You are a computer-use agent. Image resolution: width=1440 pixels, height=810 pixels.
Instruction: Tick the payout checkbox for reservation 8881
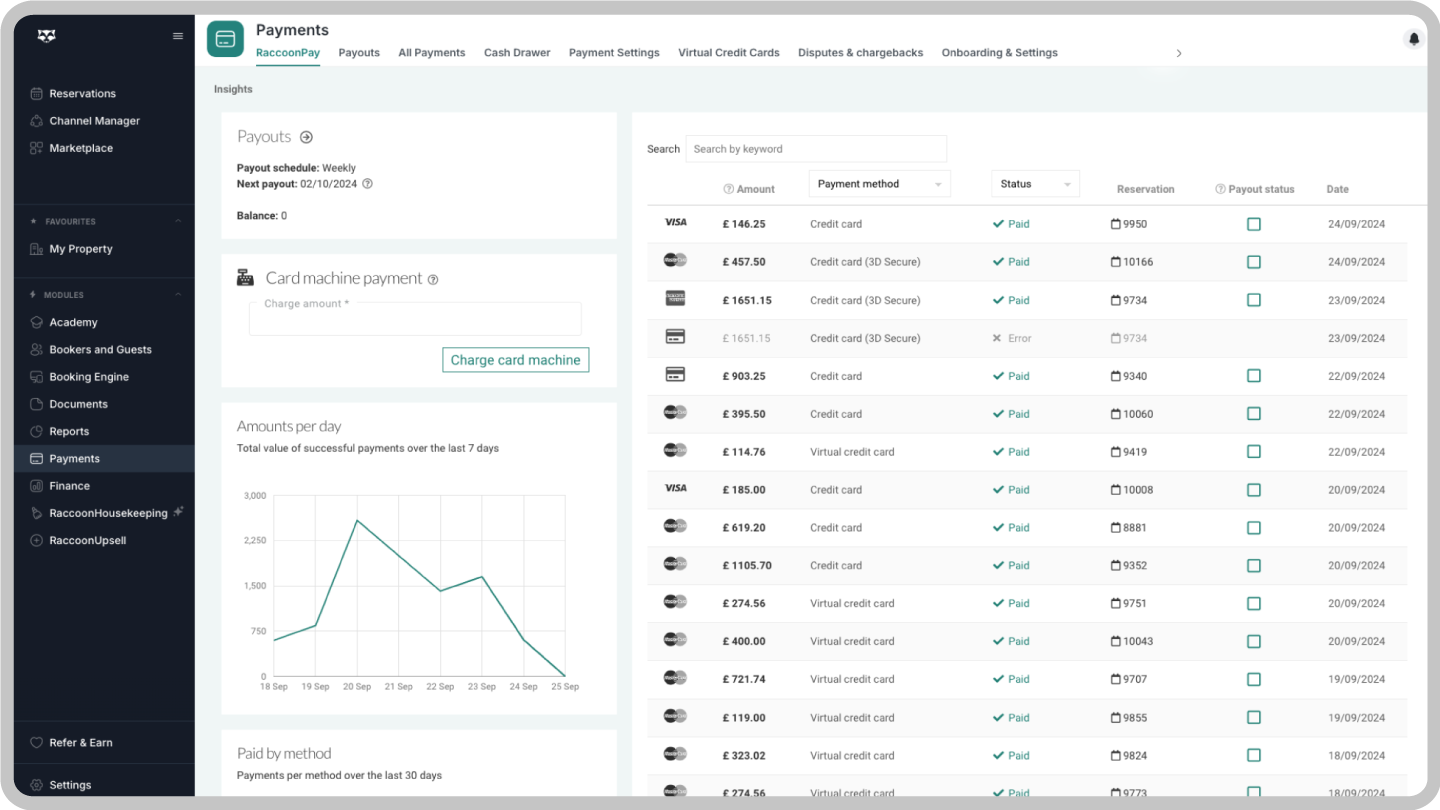[x=1254, y=528]
